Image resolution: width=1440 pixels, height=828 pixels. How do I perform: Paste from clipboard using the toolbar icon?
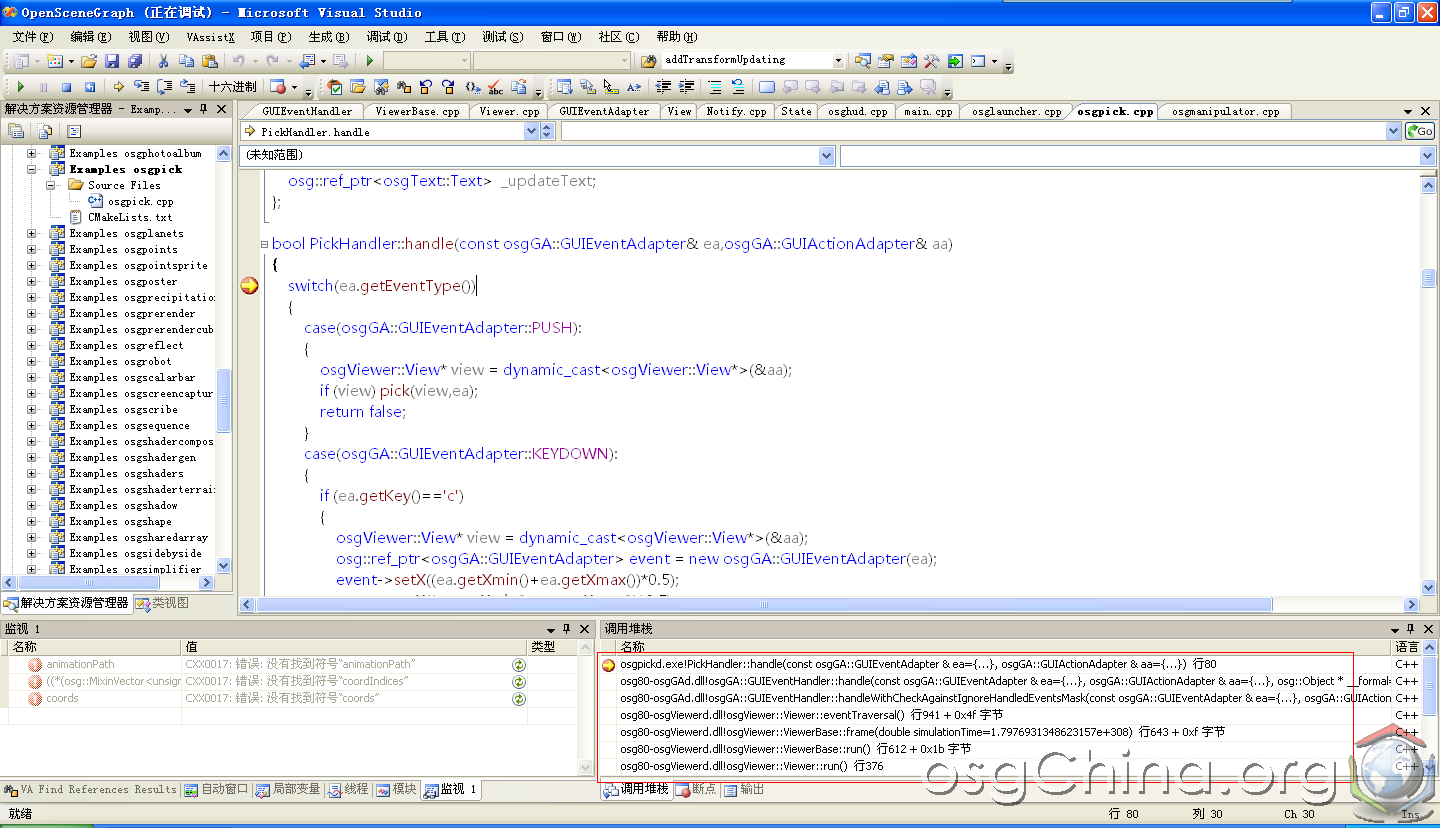pyautogui.click(x=209, y=60)
